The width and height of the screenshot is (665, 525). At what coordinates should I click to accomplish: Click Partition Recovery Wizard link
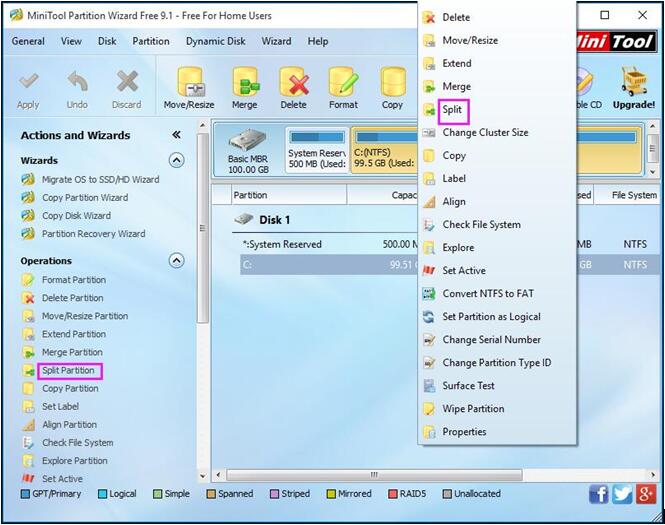pos(93,234)
